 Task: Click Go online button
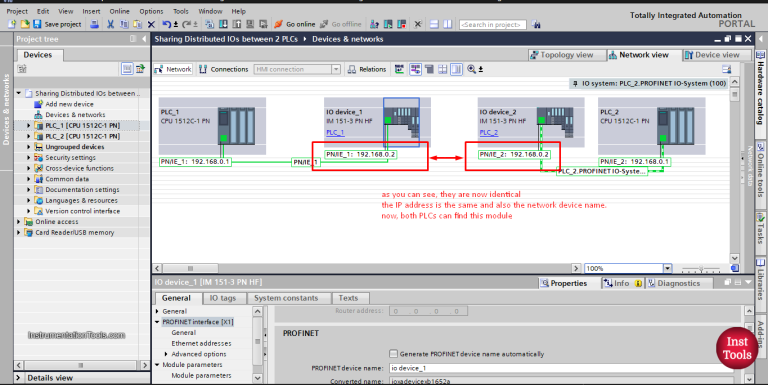[295, 24]
